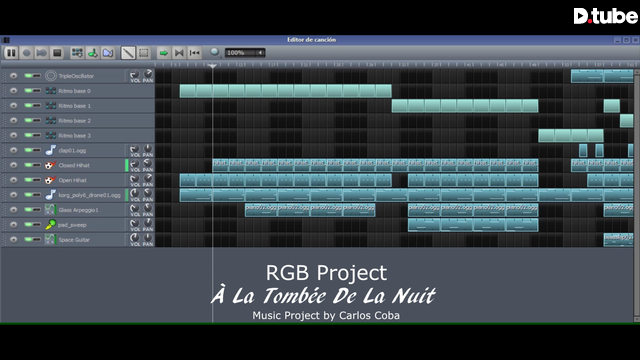Click the playhead marker on the timeline ruler
Screen dimensions: 640x360
point(212,65)
